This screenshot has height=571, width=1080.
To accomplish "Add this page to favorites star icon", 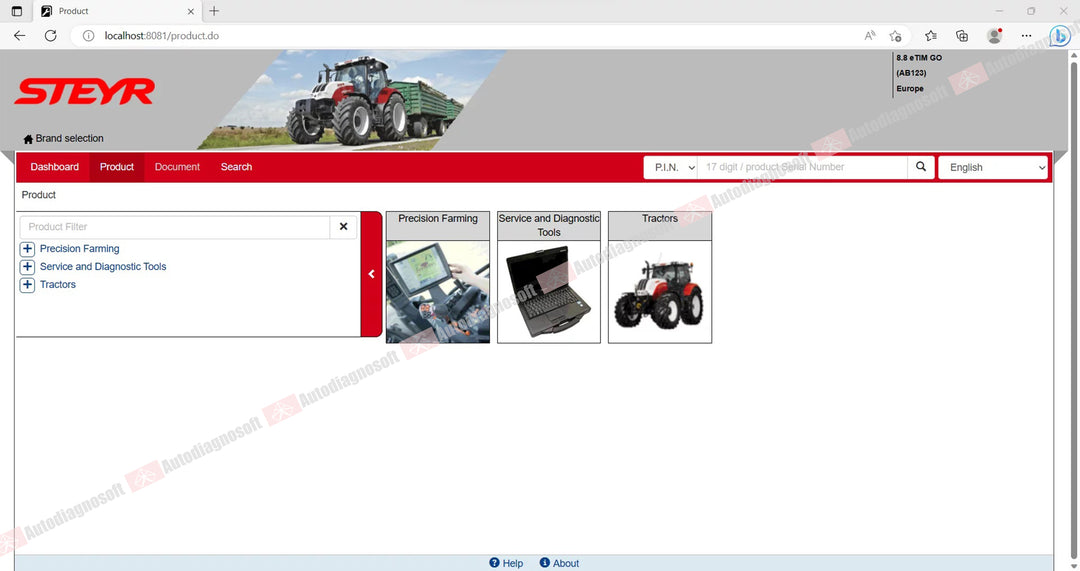I will [x=895, y=36].
